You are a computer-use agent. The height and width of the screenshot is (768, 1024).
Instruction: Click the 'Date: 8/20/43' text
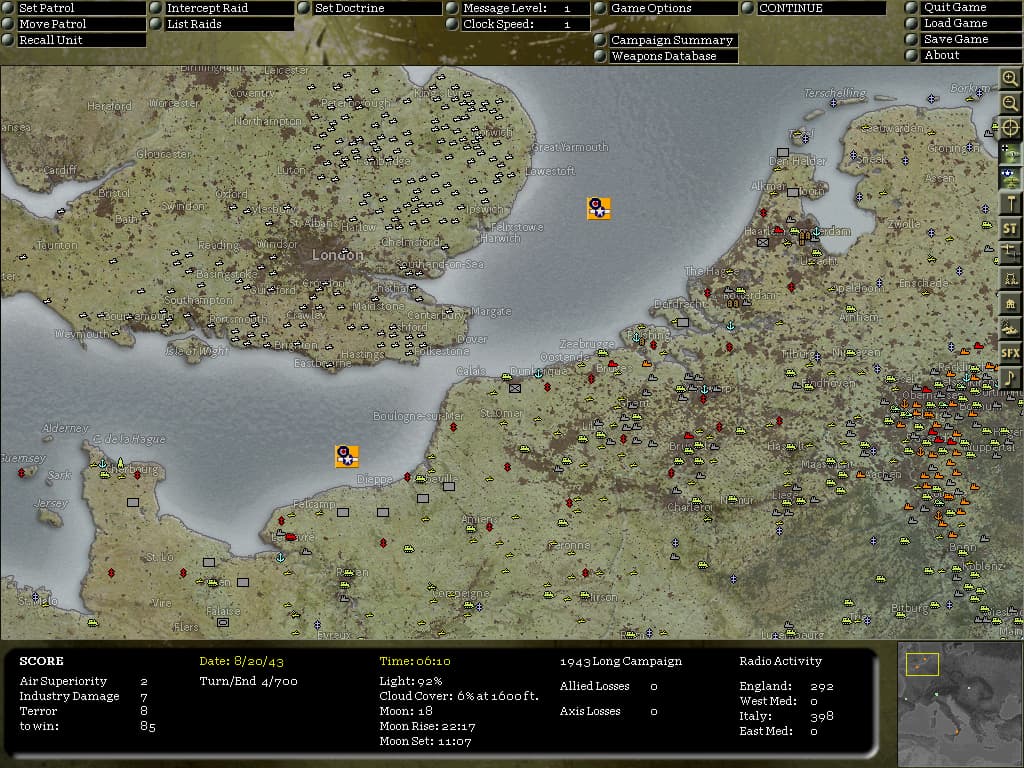tap(242, 662)
